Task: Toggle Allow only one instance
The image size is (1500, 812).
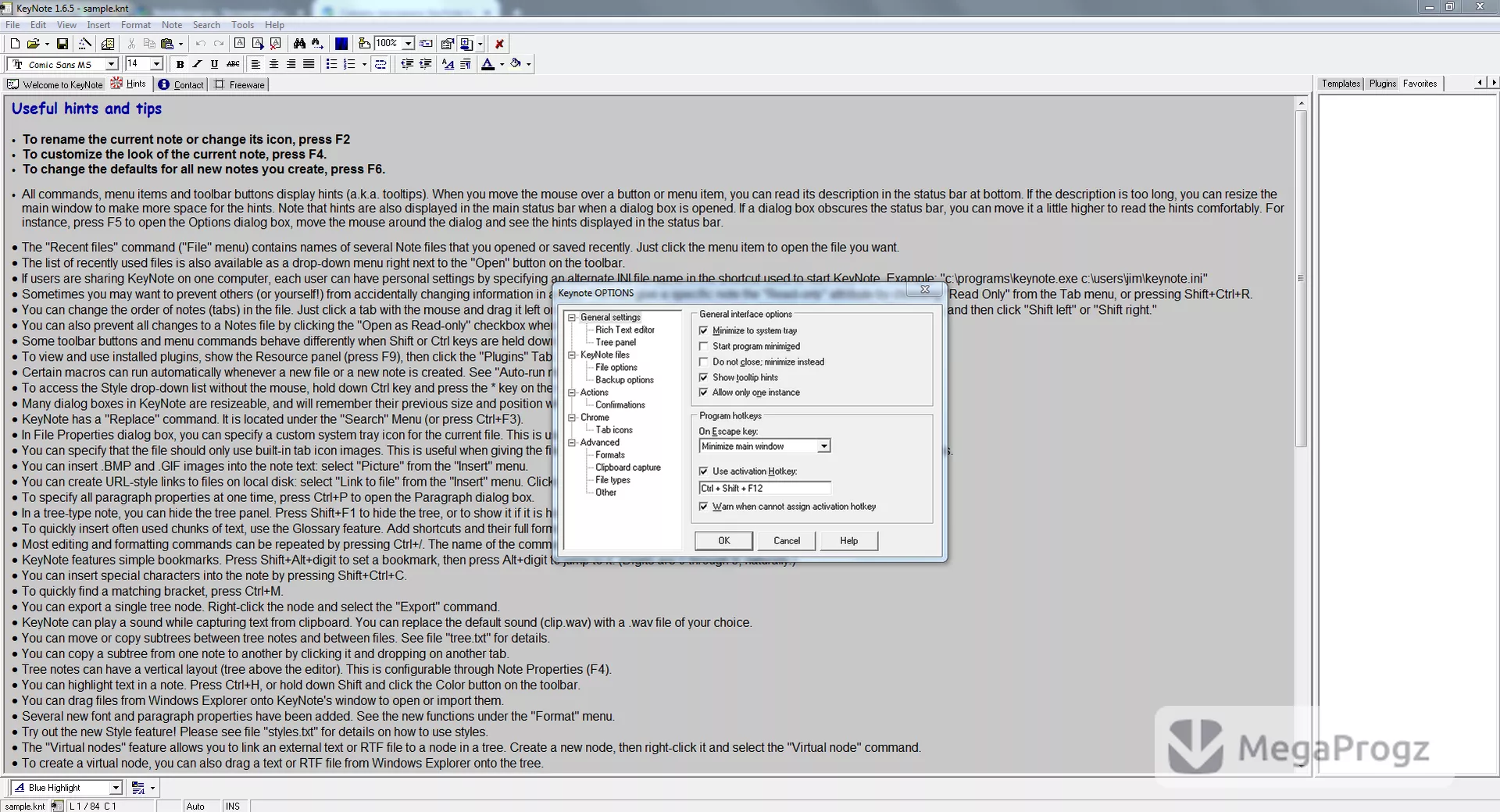Action: [703, 393]
